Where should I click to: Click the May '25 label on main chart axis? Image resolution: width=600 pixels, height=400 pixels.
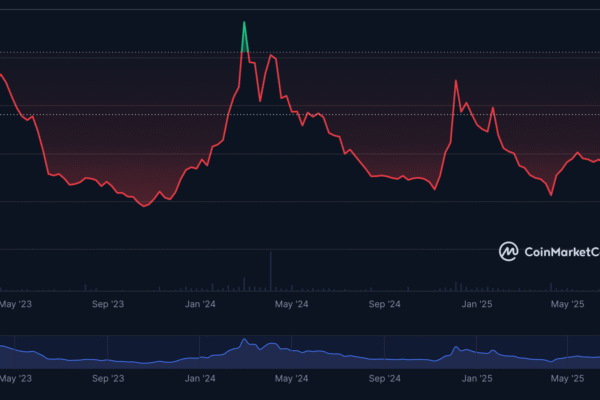point(567,304)
